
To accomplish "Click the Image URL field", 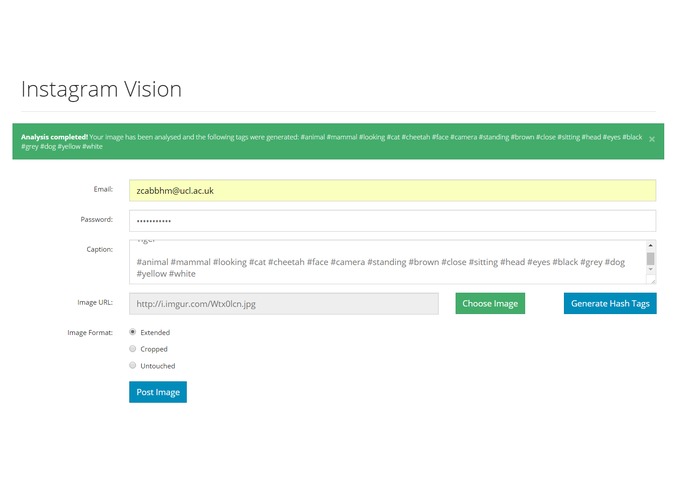I will tap(284, 304).
